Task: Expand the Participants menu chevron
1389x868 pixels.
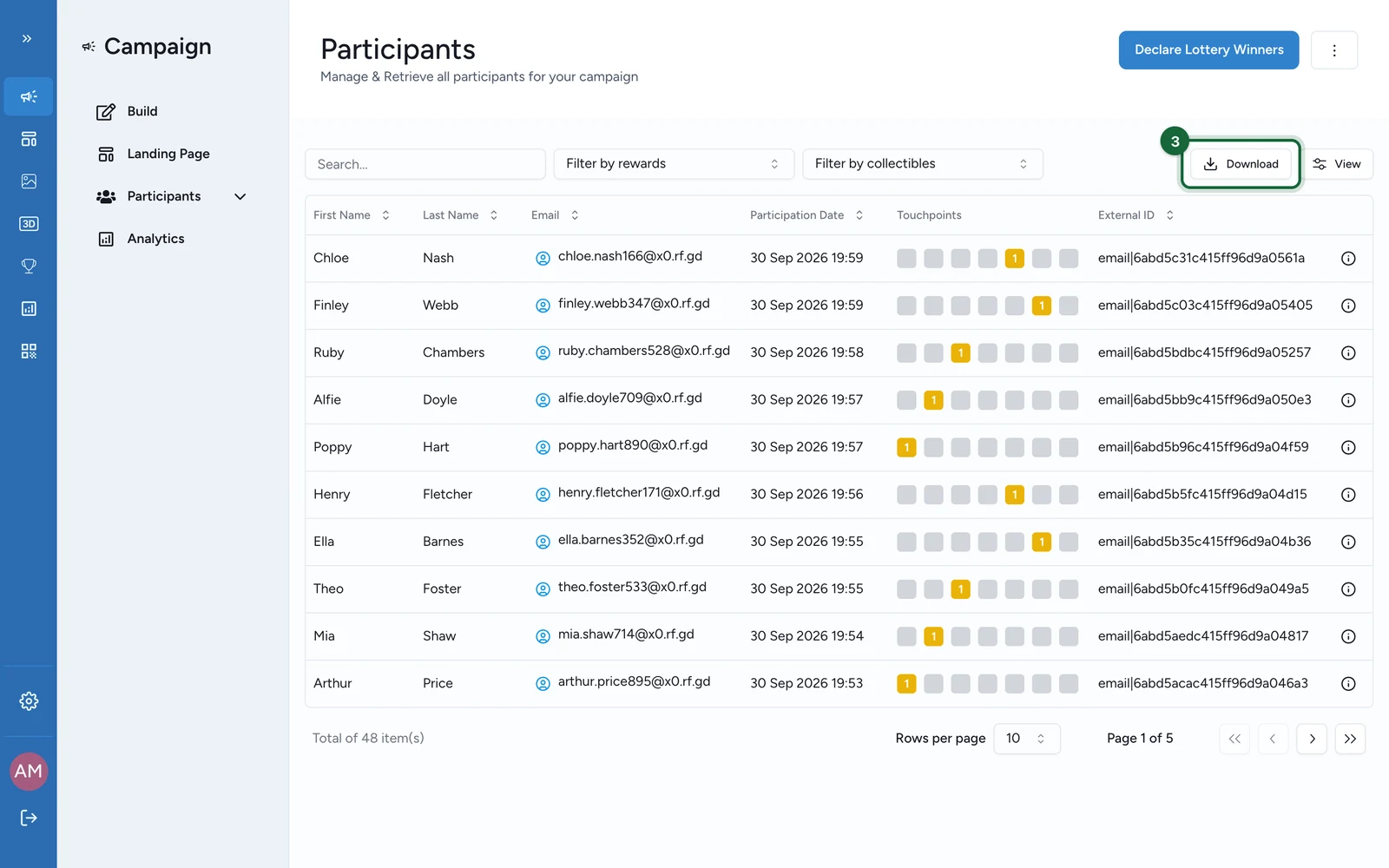Action: coord(240,197)
